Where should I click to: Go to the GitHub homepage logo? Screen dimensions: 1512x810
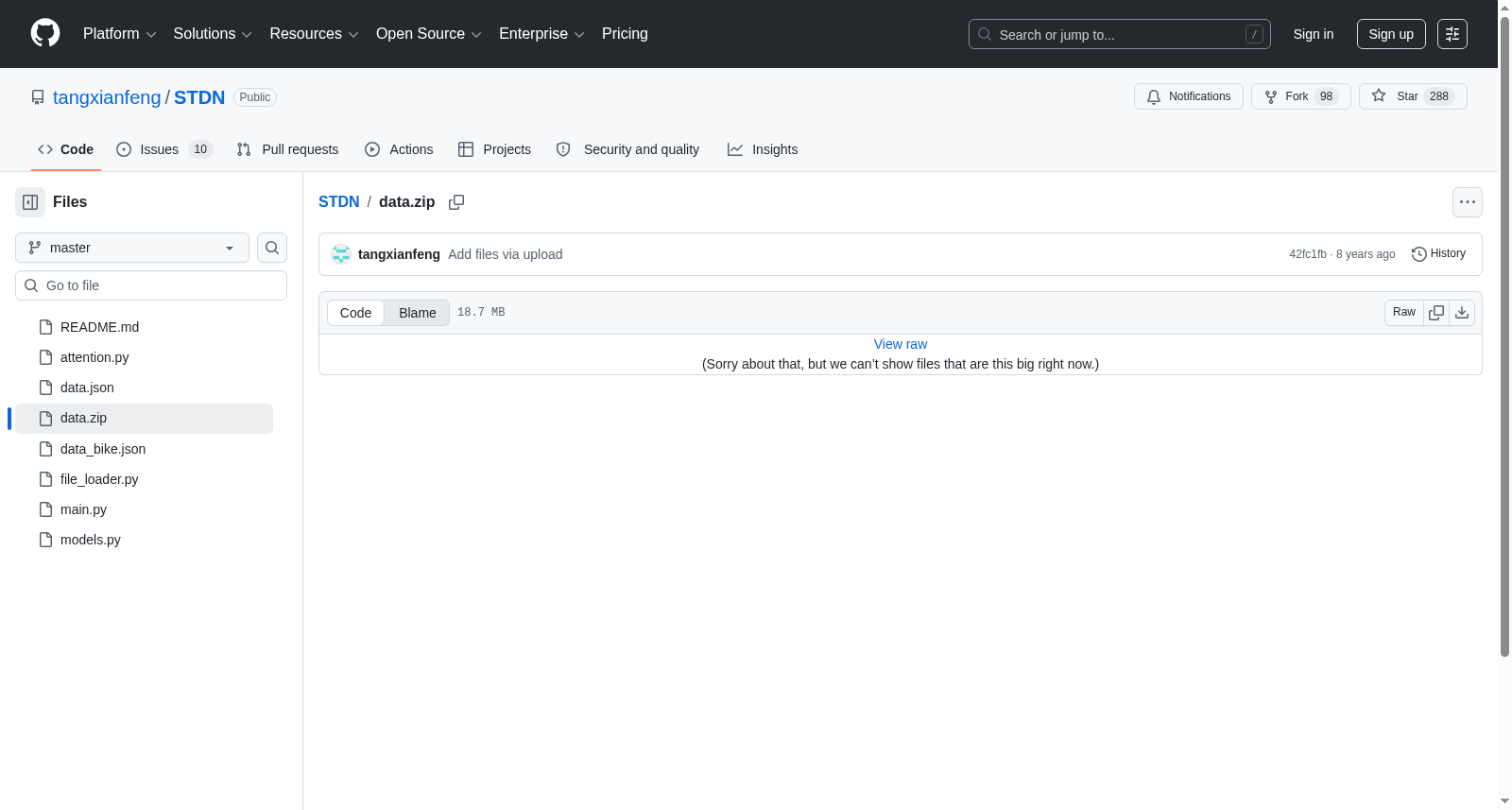point(45,33)
